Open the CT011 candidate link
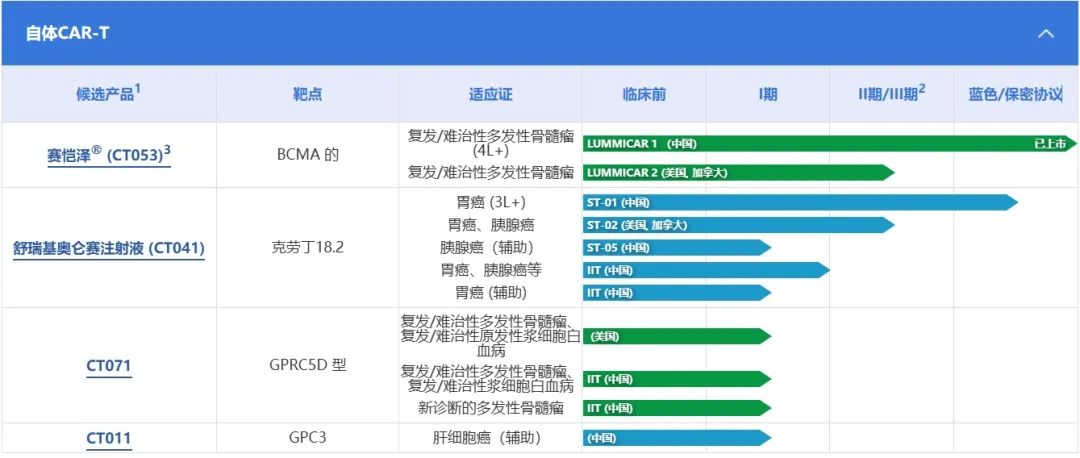This screenshot has height=458, width=1080. pos(109,438)
